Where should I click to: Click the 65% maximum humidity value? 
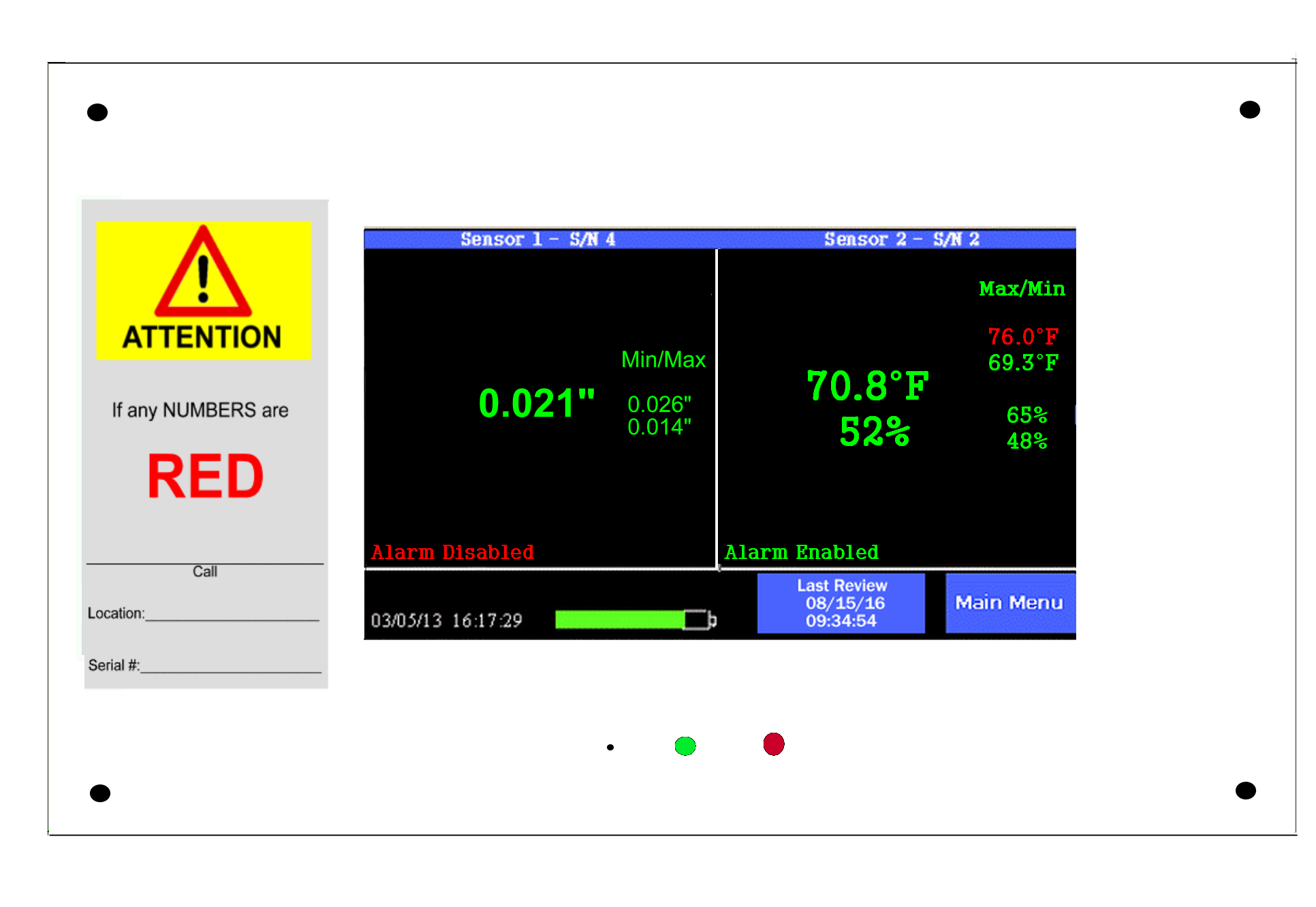point(1027,415)
